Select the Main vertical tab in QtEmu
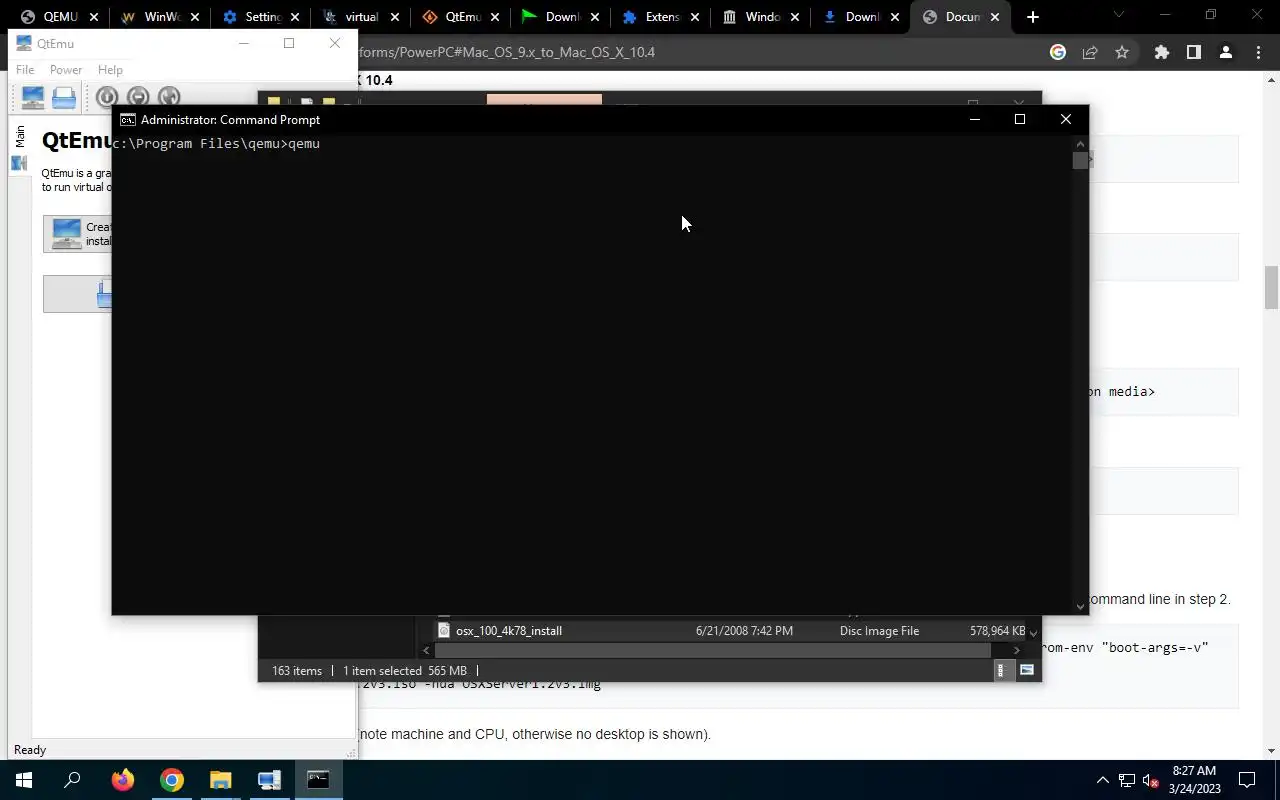The height and width of the screenshot is (800, 1280). pos(20,137)
